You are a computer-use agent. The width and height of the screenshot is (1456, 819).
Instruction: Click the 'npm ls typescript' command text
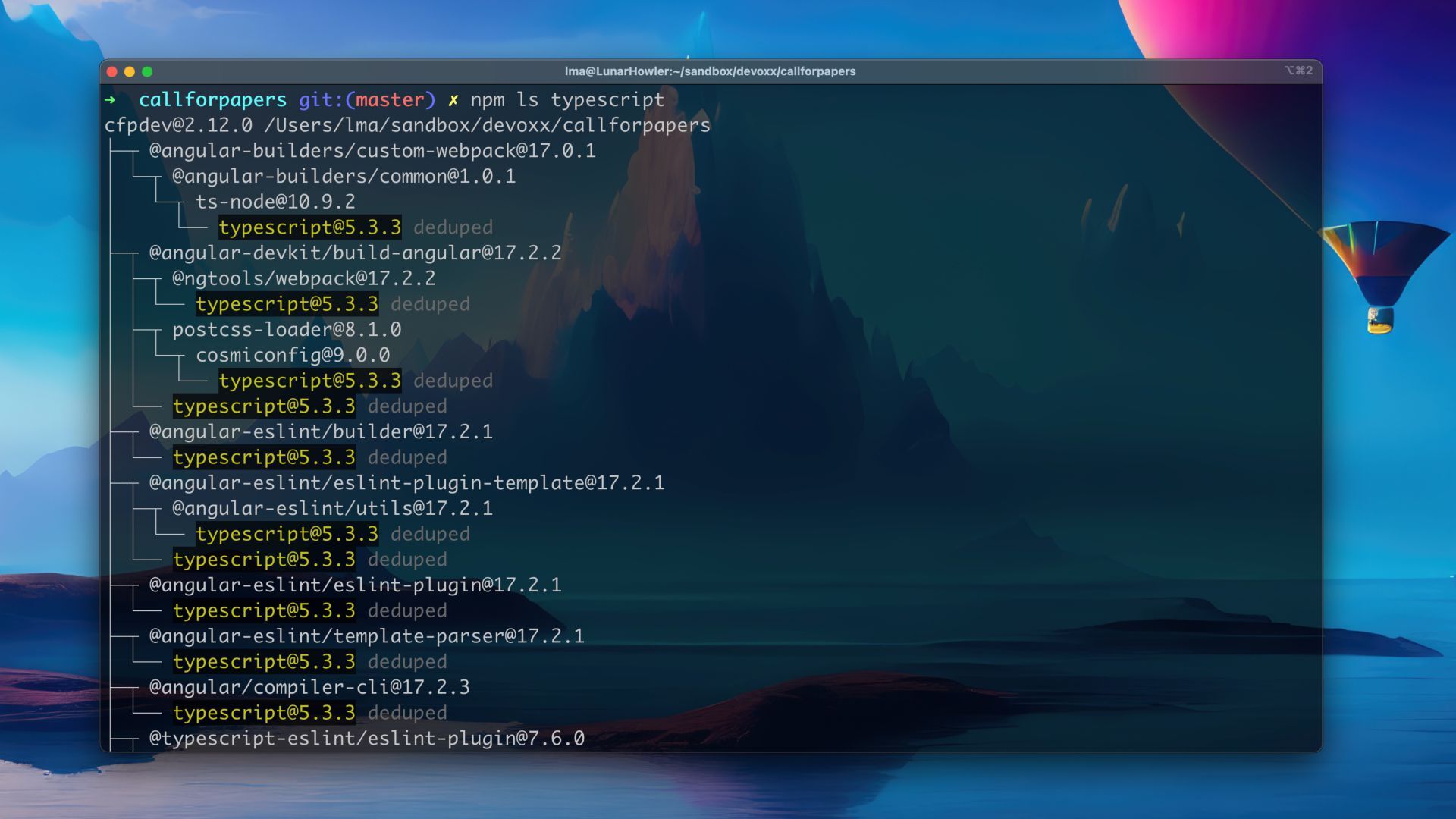(x=566, y=100)
